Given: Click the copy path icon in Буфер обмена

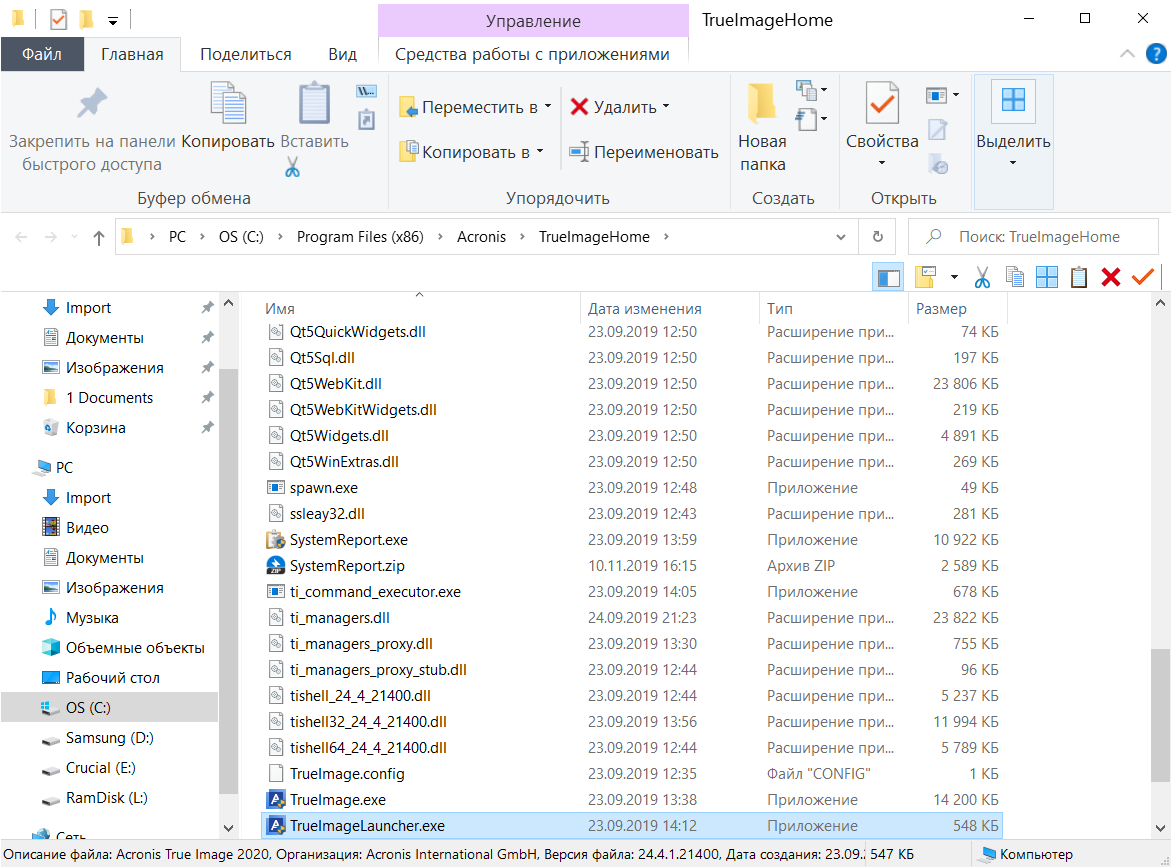Looking at the screenshot, I should tap(366, 91).
